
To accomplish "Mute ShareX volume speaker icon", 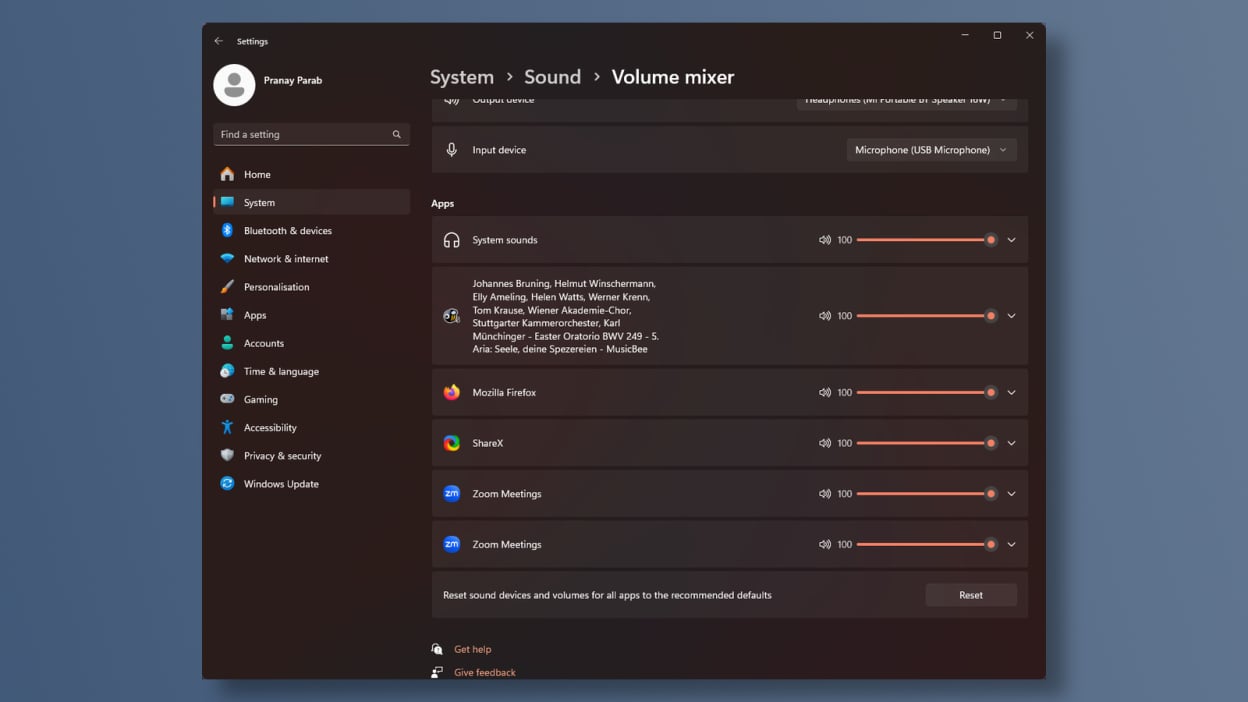I will coord(824,443).
